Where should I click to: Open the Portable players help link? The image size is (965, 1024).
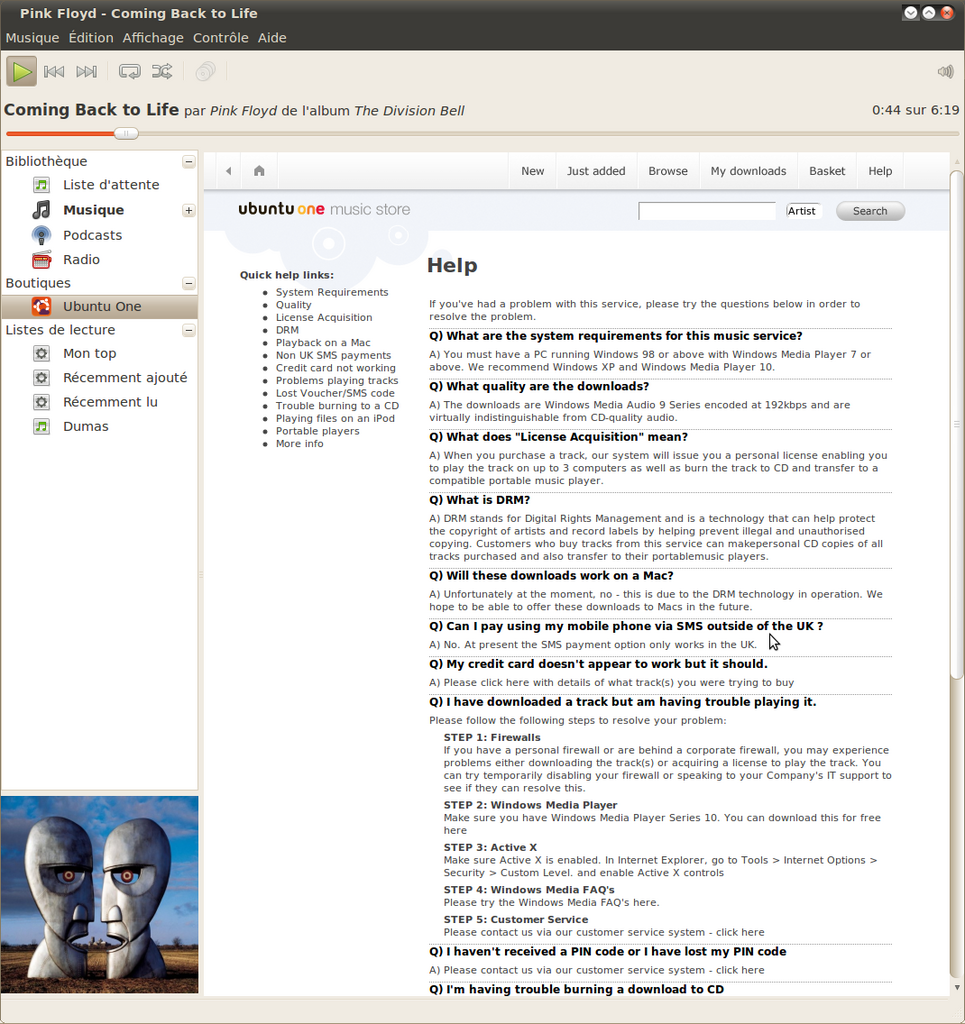tap(317, 431)
